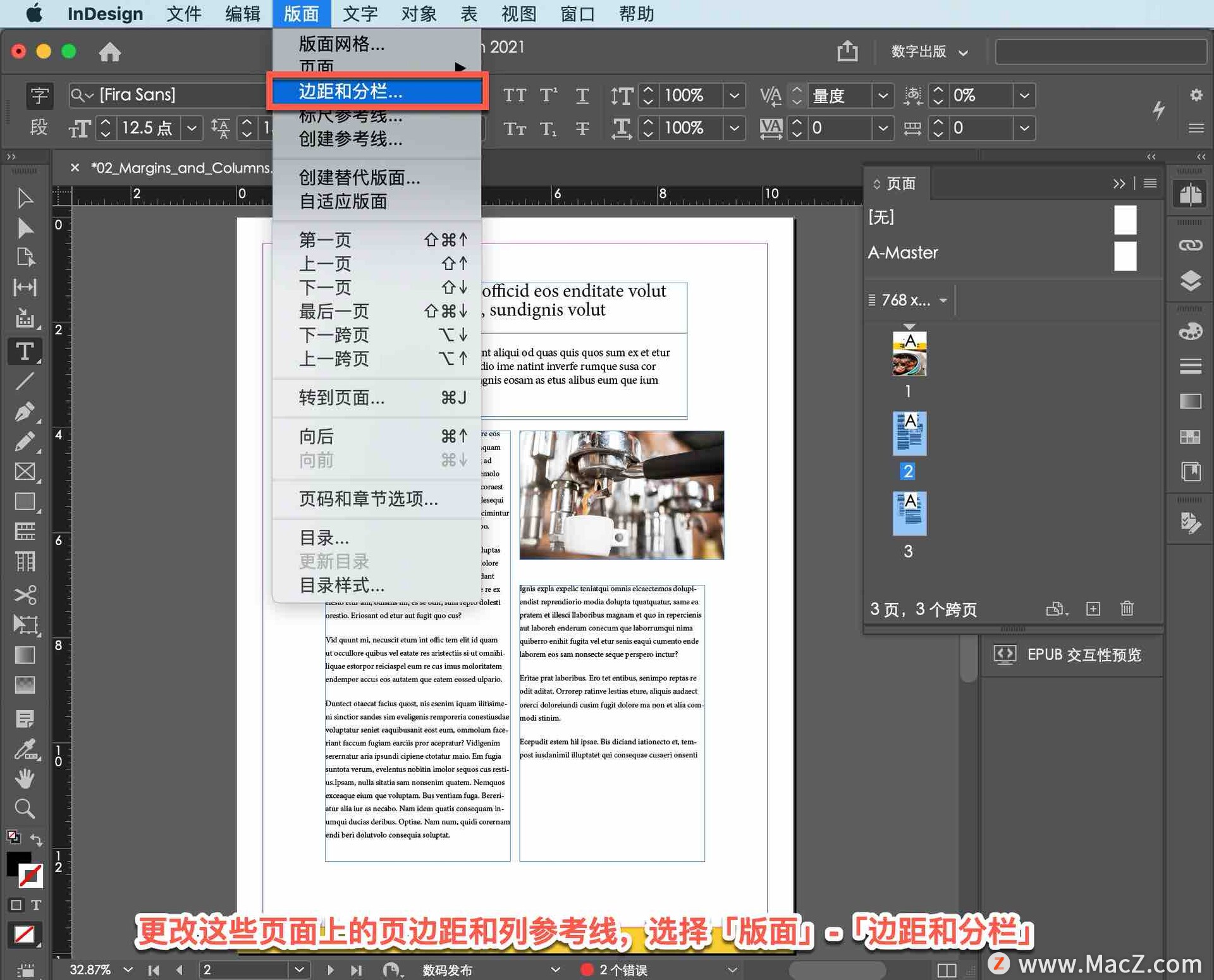The image size is (1214, 980).
Task: Select the Free Transform tool
Action: click(25, 625)
